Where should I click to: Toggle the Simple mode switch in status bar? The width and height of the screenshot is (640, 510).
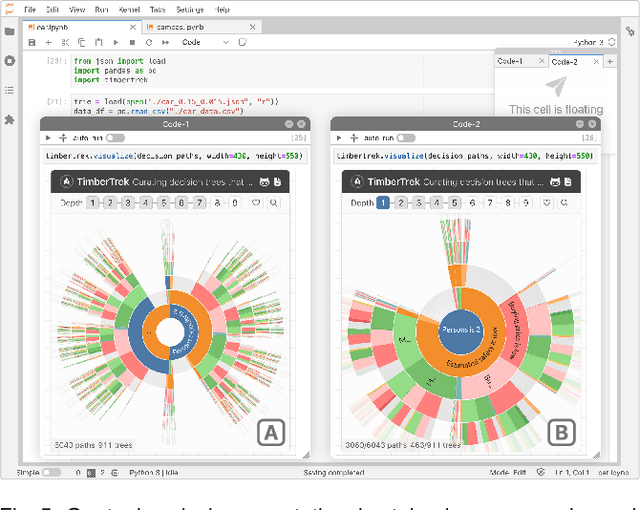(x=50, y=472)
